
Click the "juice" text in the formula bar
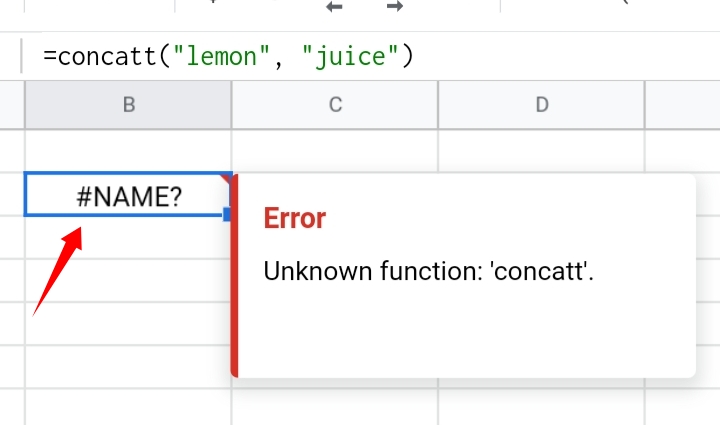pos(350,56)
